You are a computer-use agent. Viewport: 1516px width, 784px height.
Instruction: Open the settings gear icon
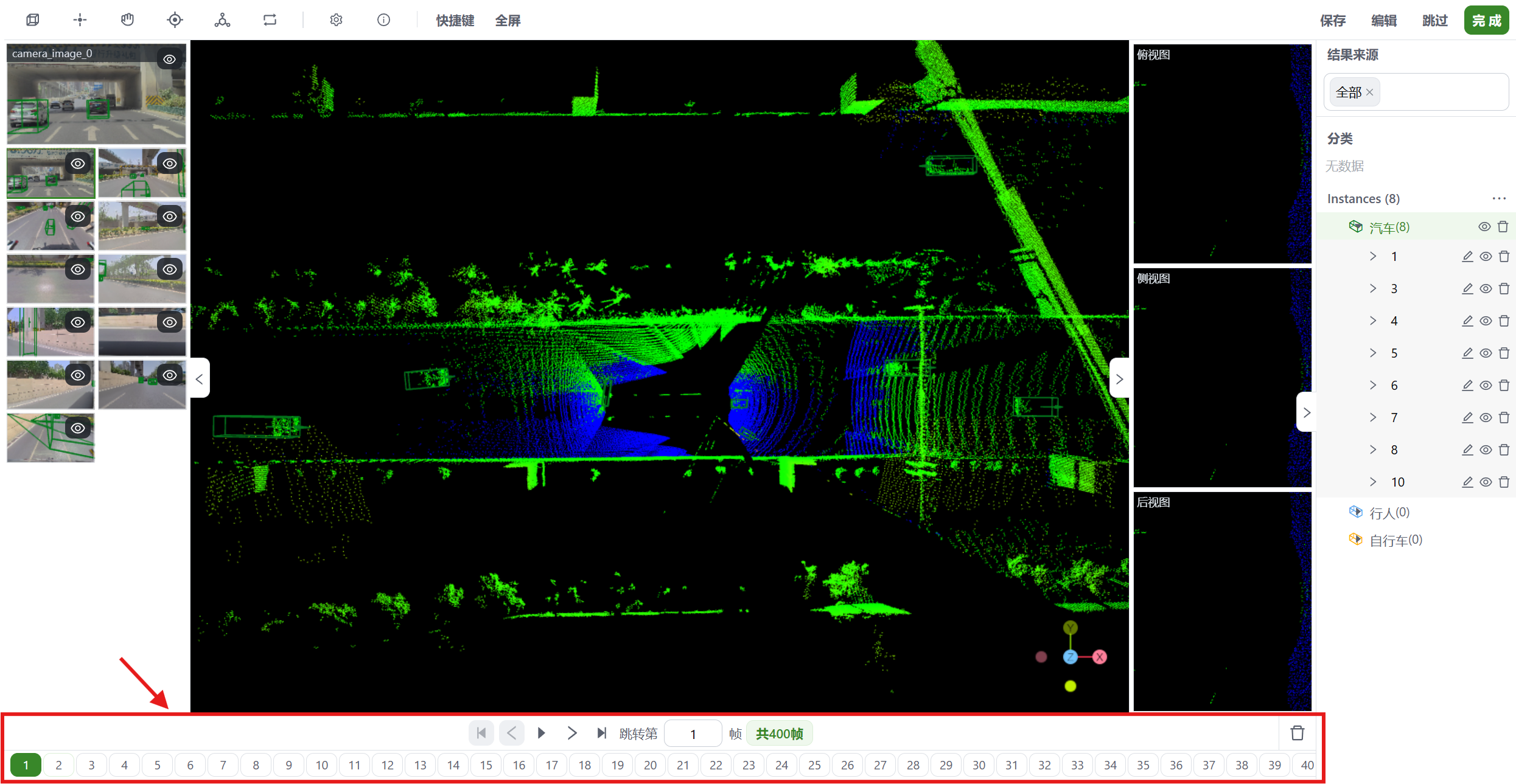tap(336, 20)
